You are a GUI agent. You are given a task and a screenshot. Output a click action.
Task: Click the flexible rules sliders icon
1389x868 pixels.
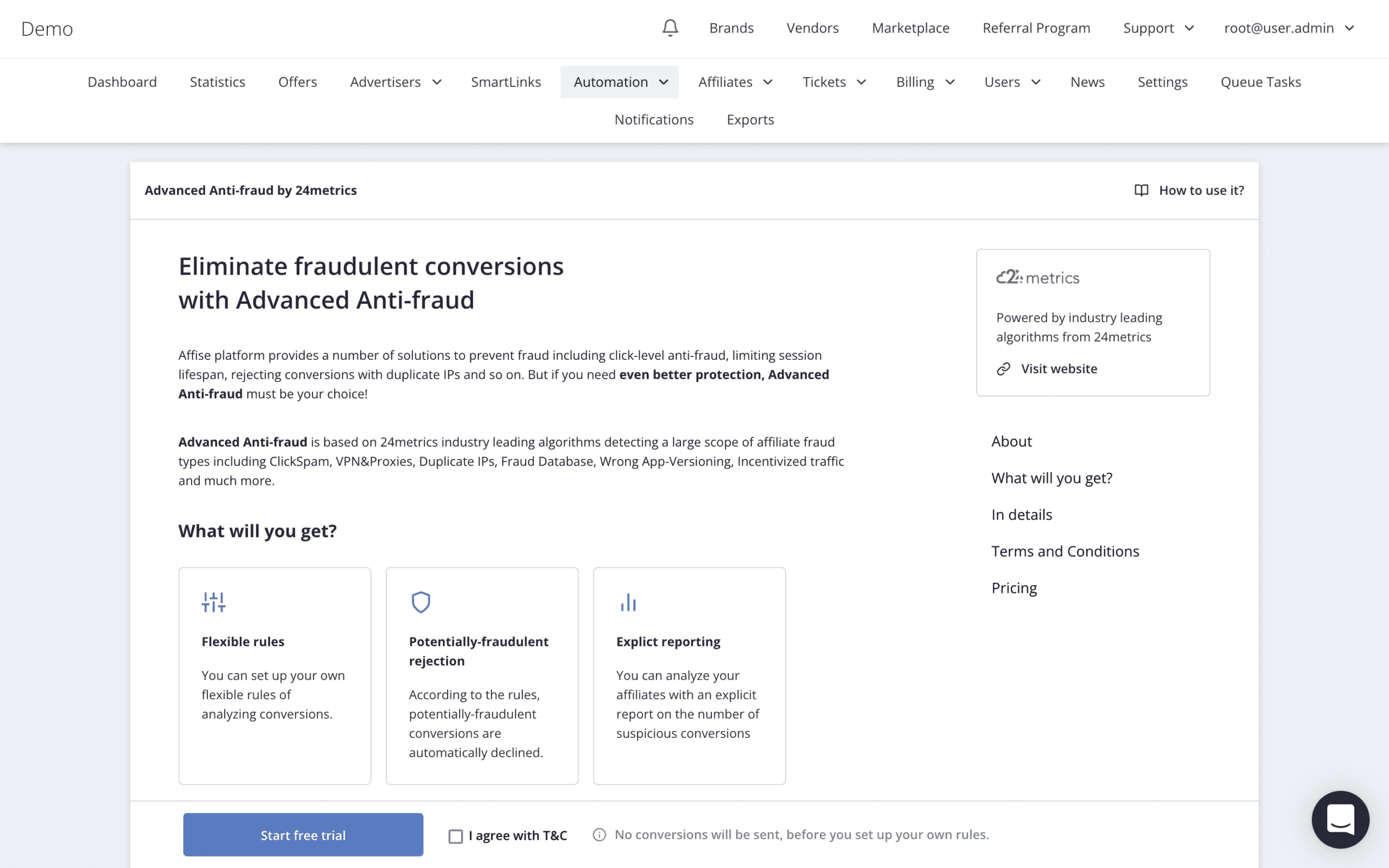(x=213, y=602)
